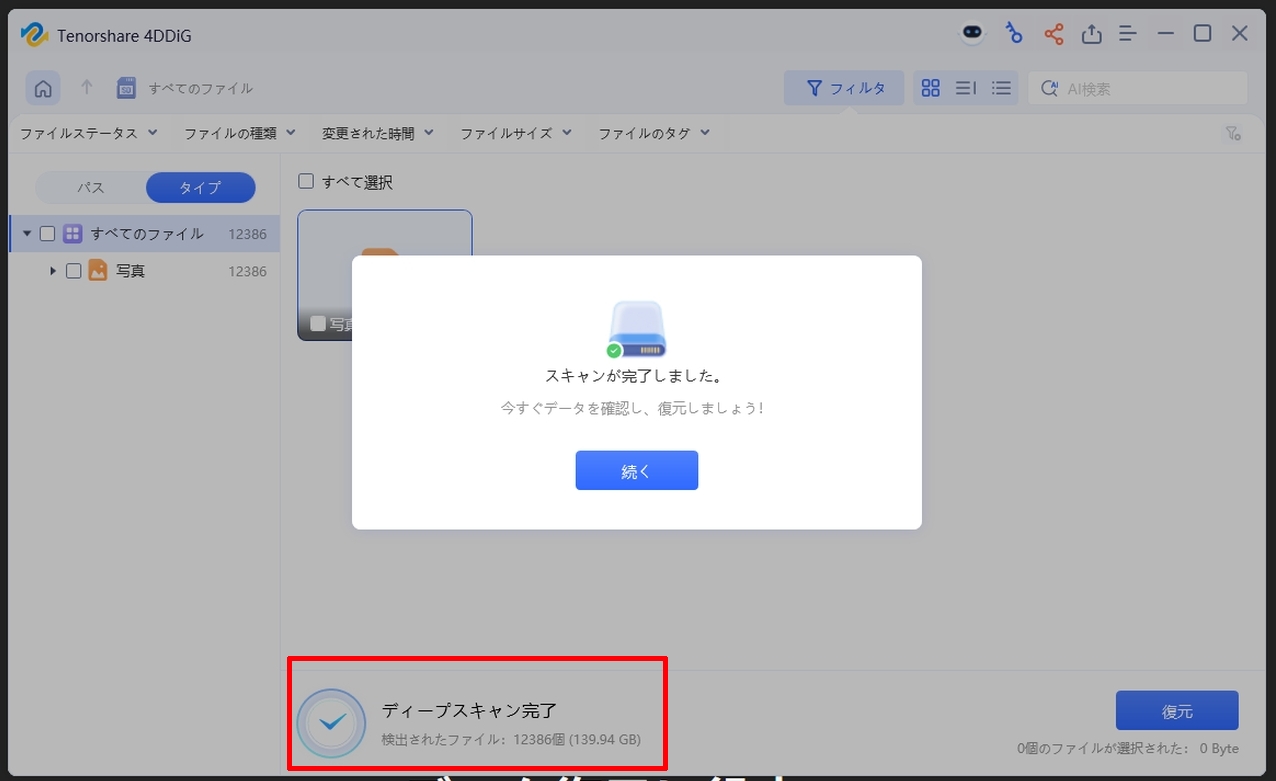Click the ディープスキャン完了 status text
Screen dimensions: 1276x781
(x=469, y=711)
